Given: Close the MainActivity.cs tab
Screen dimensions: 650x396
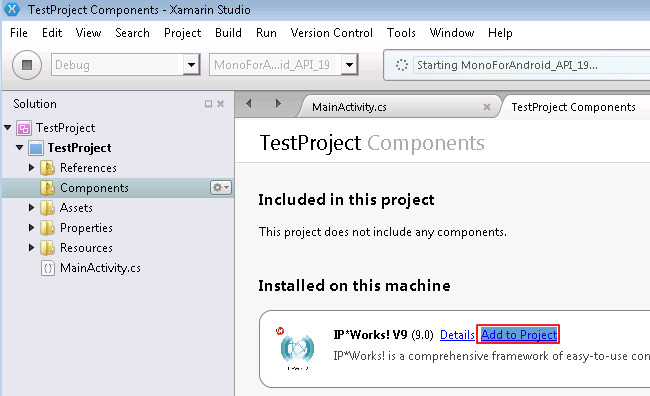Looking at the screenshot, I should [x=487, y=107].
